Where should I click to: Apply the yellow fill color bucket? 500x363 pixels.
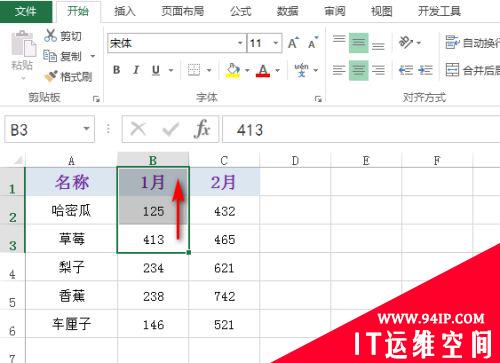click(x=233, y=70)
